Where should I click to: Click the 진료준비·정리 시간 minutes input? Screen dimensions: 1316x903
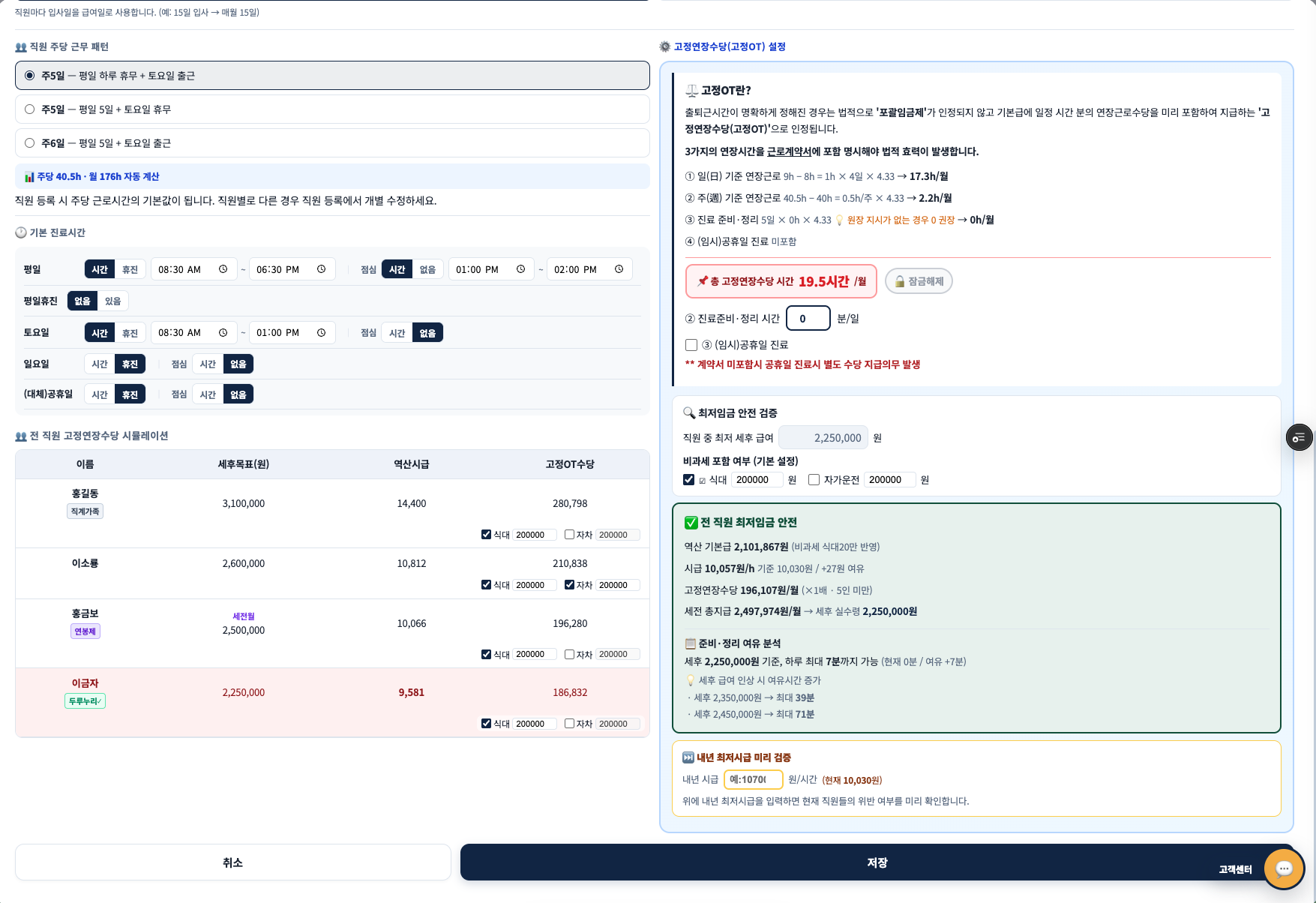[808, 318]
